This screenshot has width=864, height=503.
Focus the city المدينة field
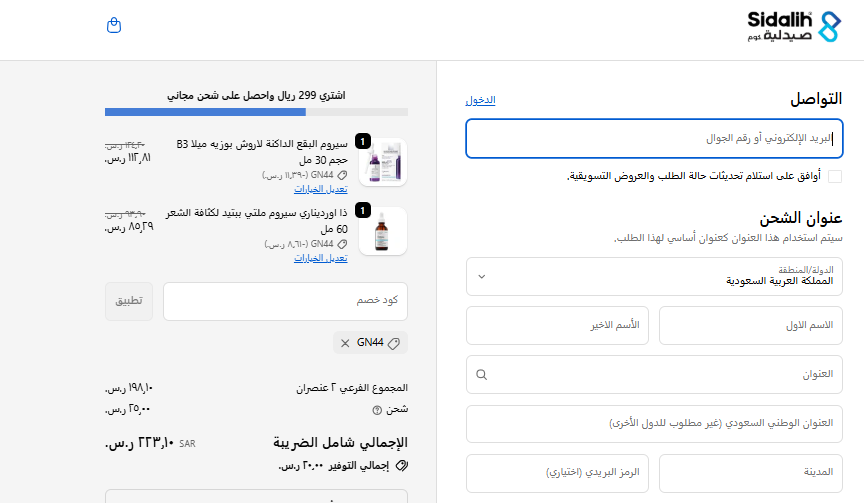(x=750, y=473)
